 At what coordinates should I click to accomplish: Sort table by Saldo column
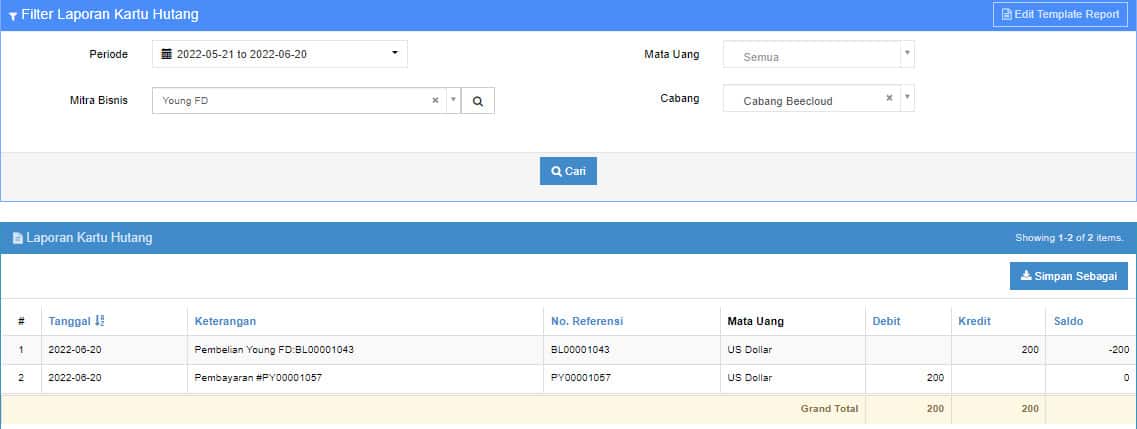point(1068,321)
